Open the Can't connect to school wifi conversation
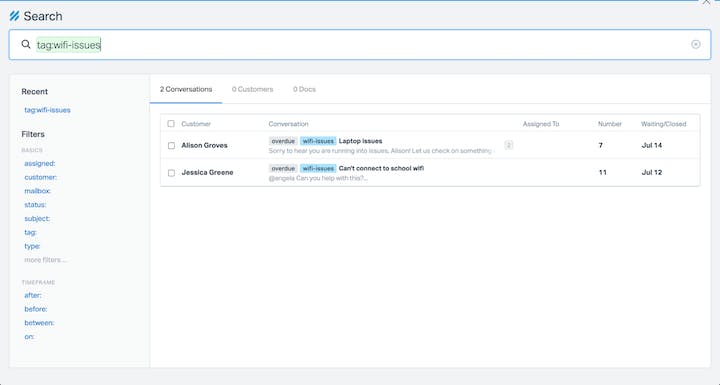The width and height of the screenshot is (720, 385). pyautogui.click(x=381, y=168)
